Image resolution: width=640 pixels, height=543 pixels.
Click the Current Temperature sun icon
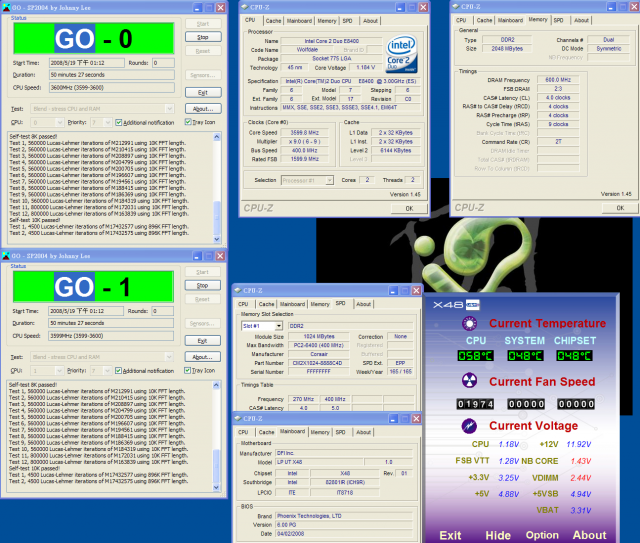pyautogui.click(x=469, y=323)
